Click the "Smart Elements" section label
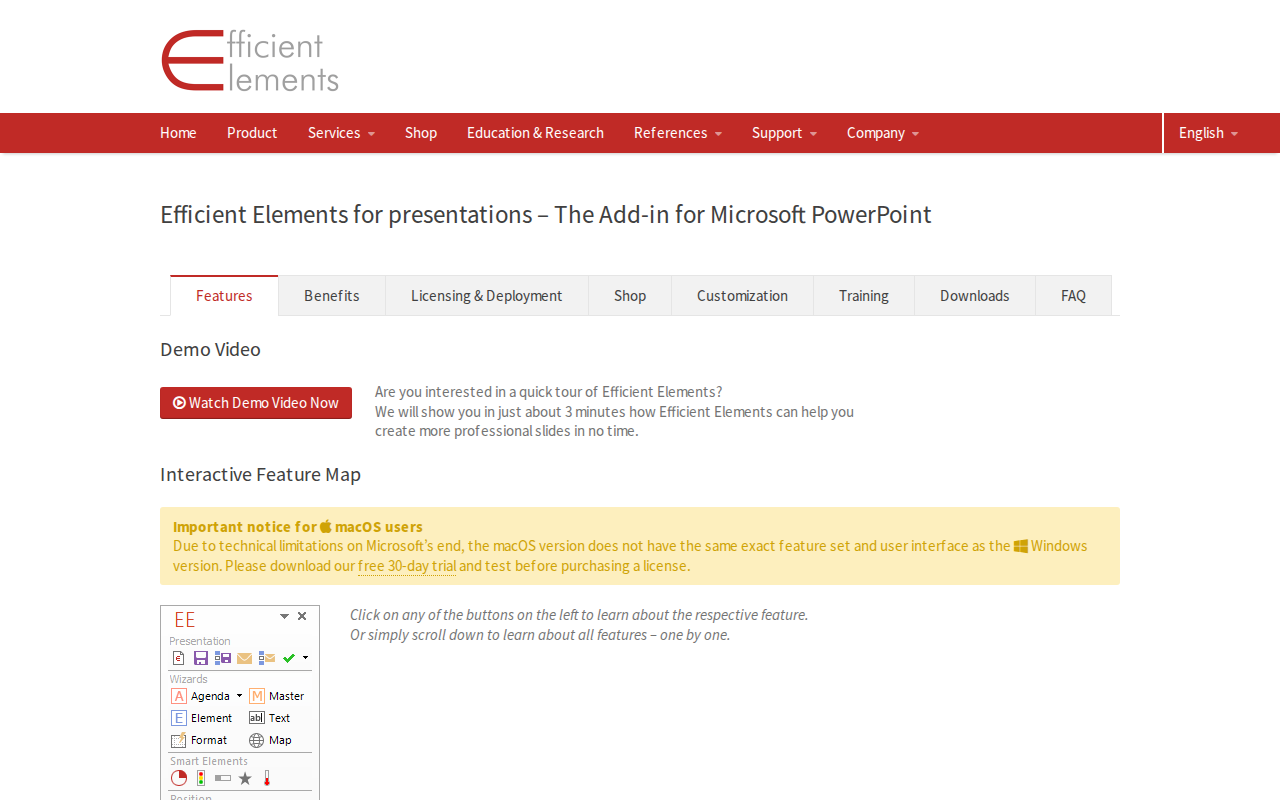1280x800 pixels. point(209,761)
